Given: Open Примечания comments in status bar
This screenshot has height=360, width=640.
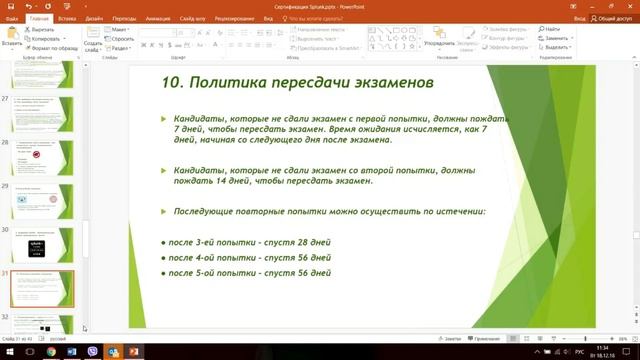Looking at the screenshot, I should pyautogui.click(x=484, y=339).
